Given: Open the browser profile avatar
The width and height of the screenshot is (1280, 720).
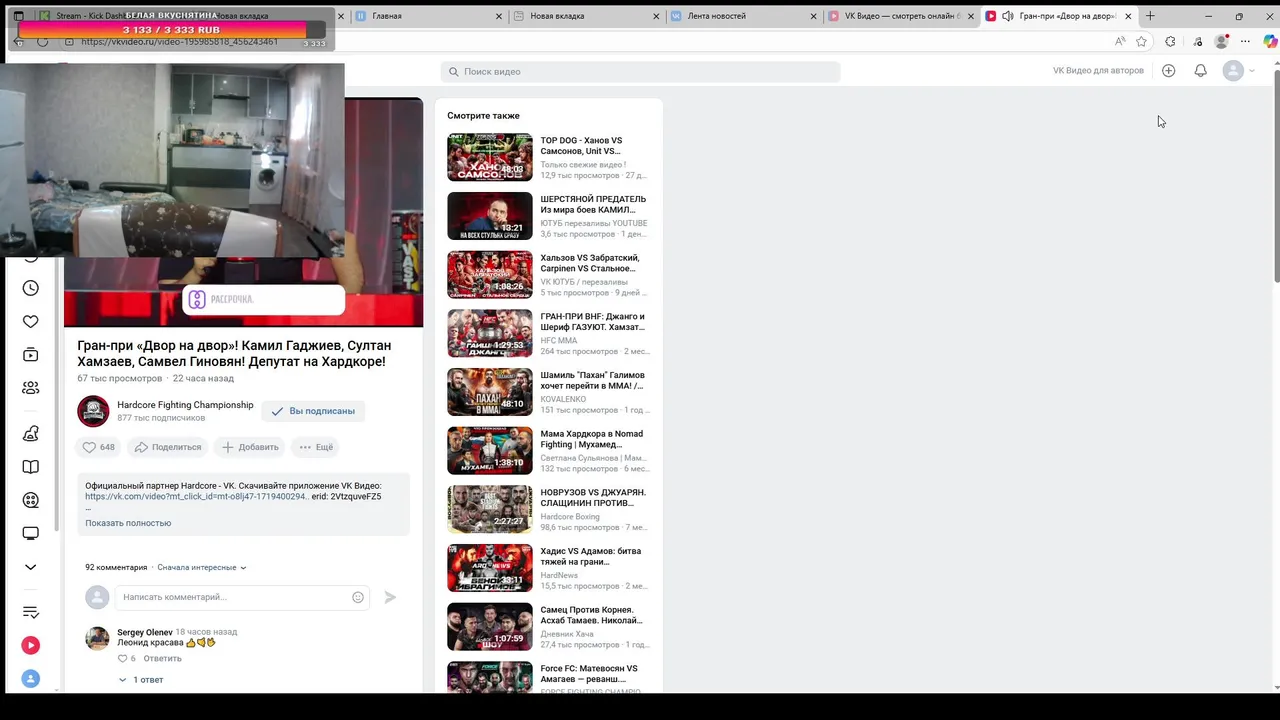Looking at the screenshot, I should [x=1221, y=41].
